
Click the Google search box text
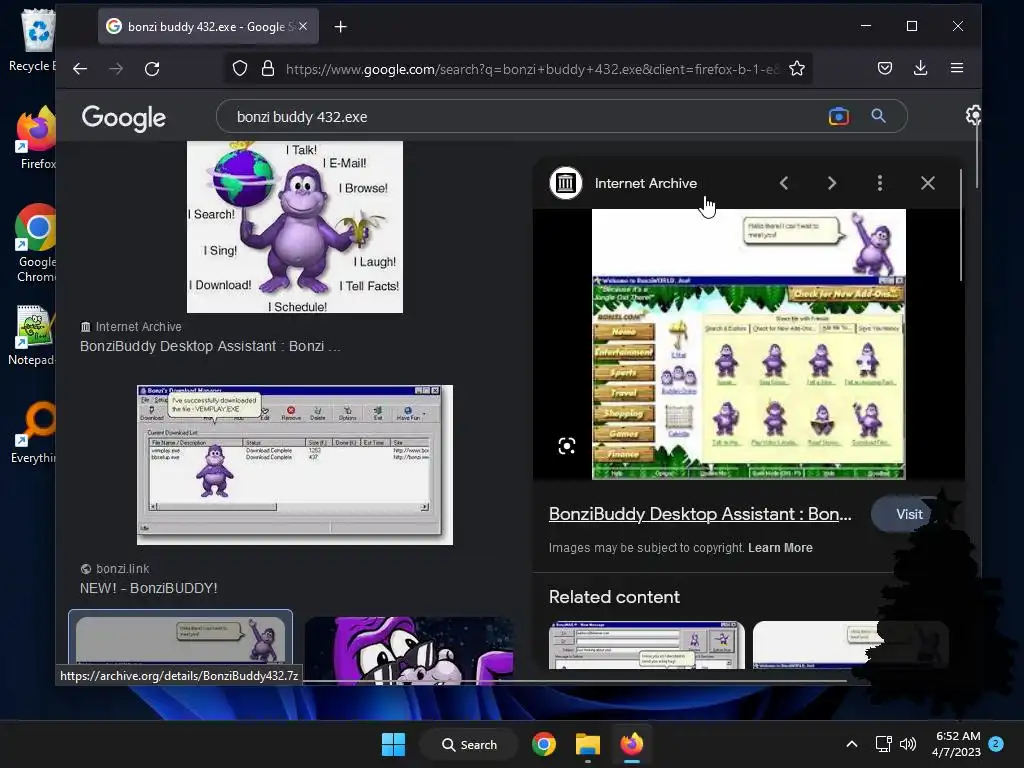click(302, 117)
